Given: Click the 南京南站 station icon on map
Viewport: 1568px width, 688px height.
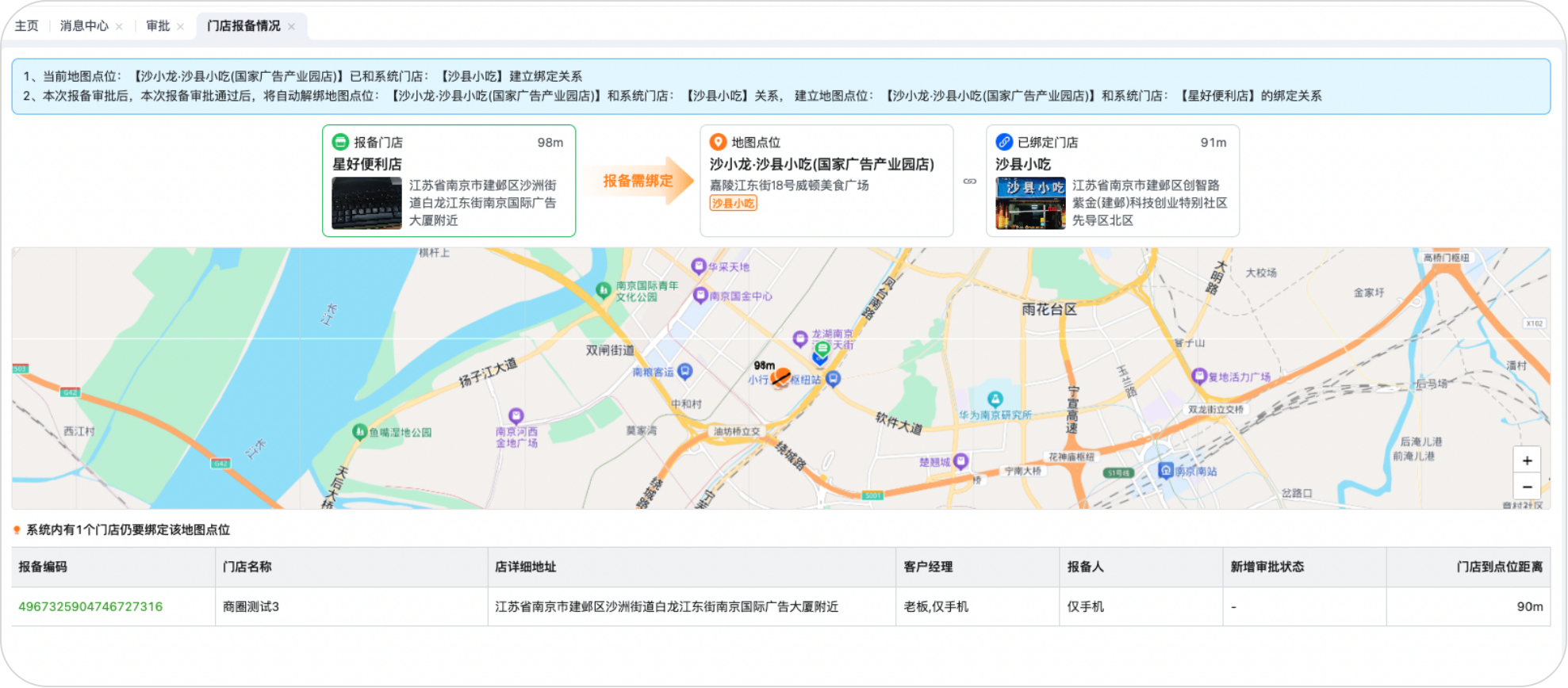Looking at the screenshot, I should (x=1166, y=470).
